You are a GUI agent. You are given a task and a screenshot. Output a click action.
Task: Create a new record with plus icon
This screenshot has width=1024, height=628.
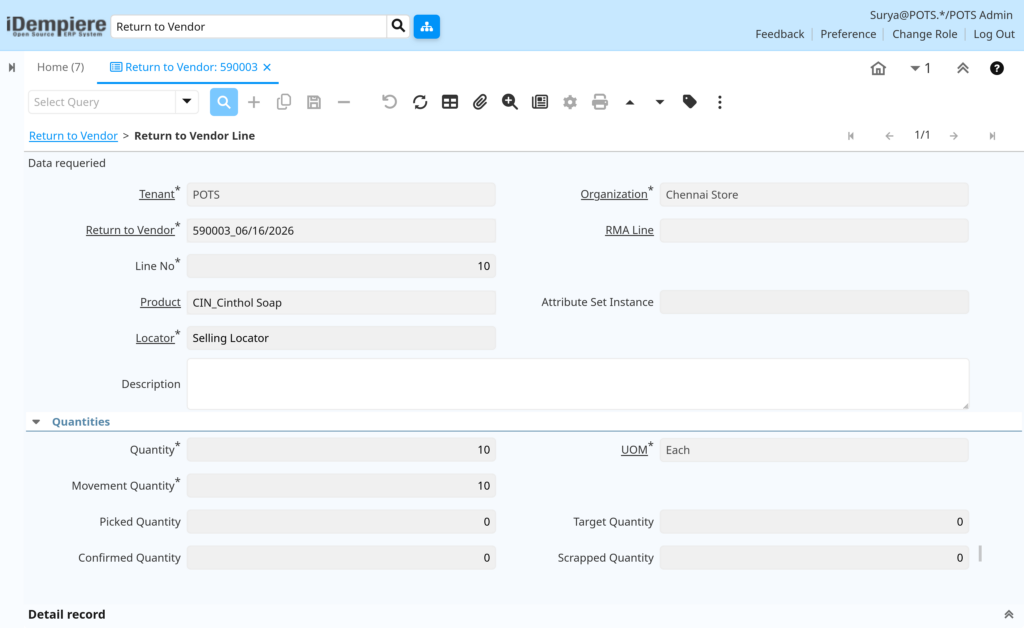[x=254, y=102]
